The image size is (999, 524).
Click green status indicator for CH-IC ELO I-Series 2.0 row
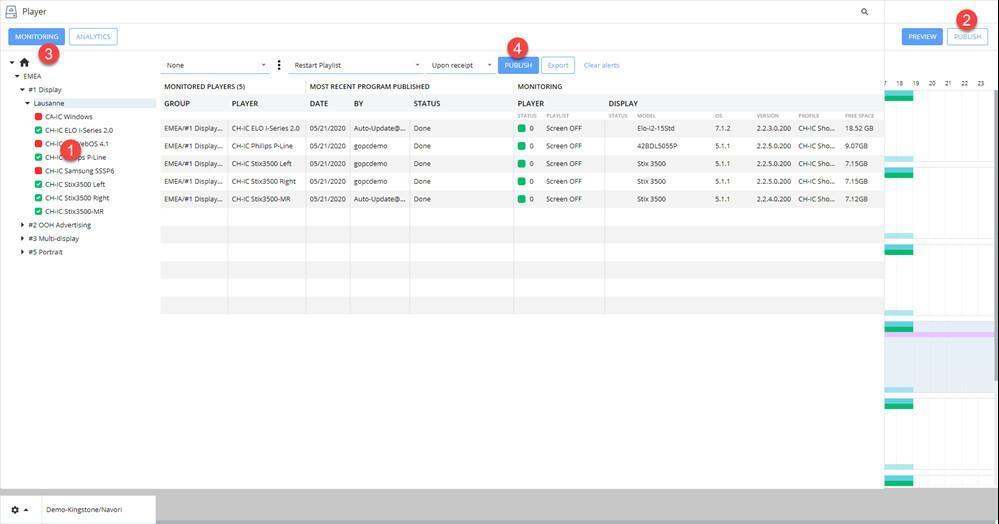coord(522,128)
